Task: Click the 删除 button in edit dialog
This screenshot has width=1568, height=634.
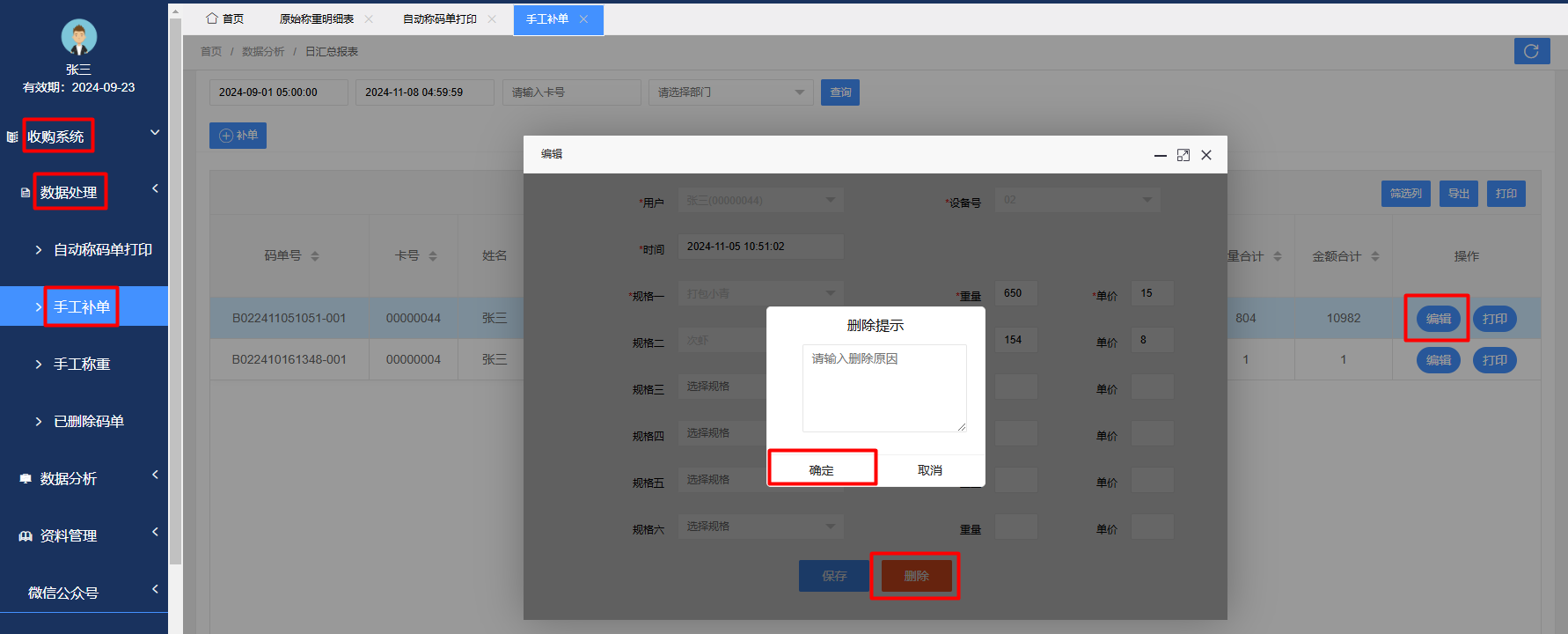Action: point(917,576)
